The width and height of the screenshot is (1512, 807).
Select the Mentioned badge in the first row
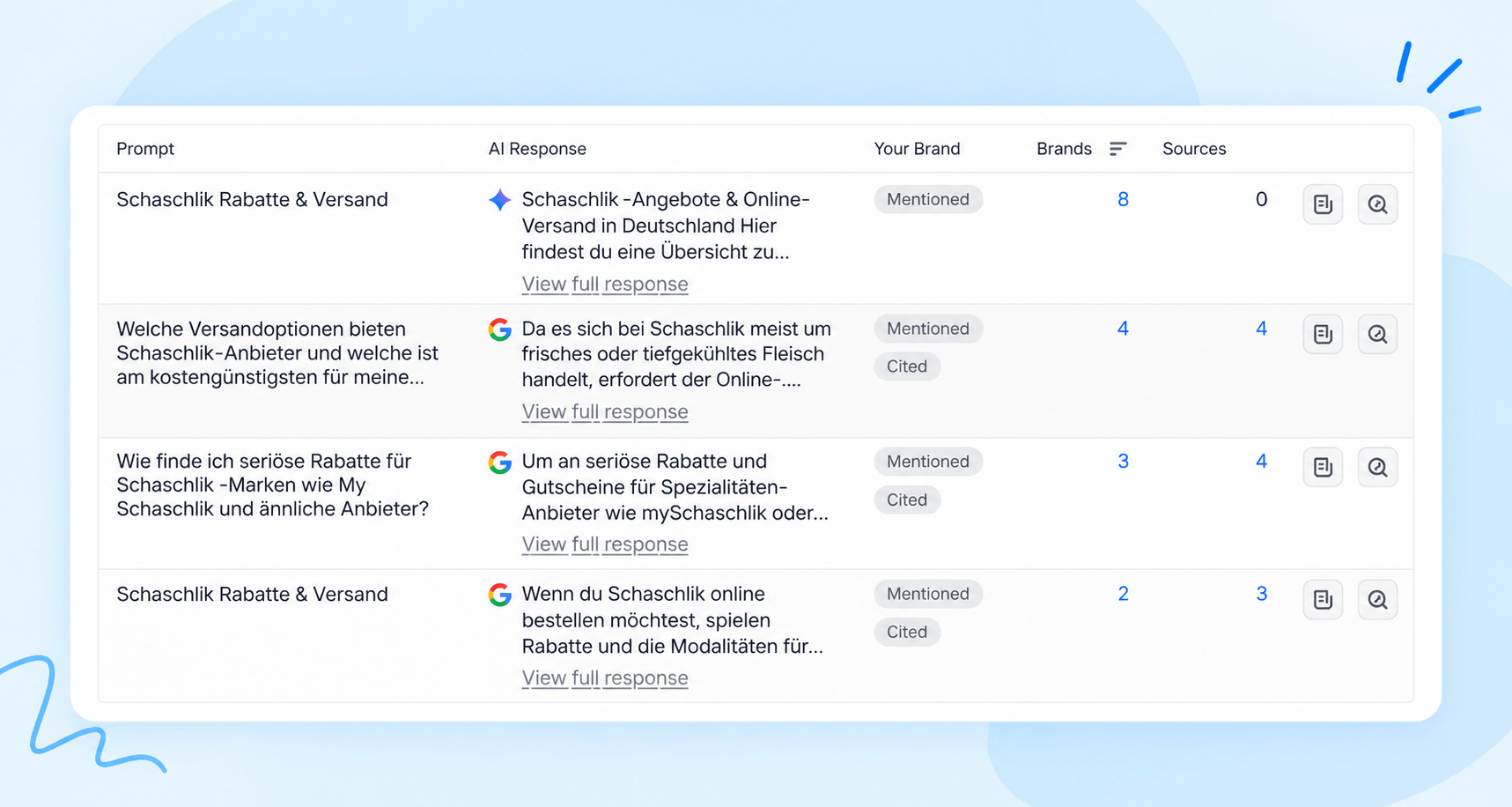[928, 200]
